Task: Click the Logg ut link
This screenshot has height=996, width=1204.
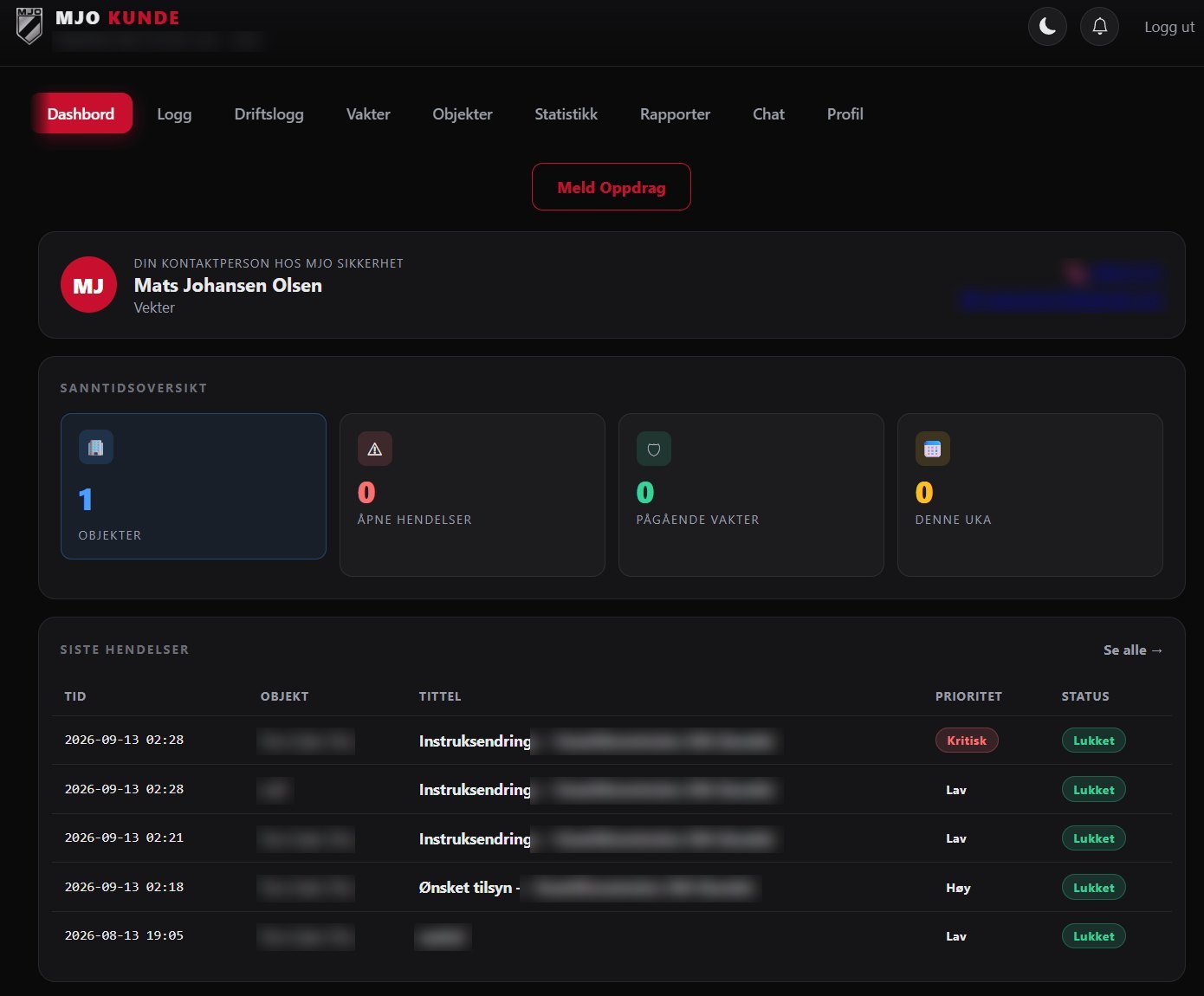Action: pyautogui.click(x=1168, y=27)
